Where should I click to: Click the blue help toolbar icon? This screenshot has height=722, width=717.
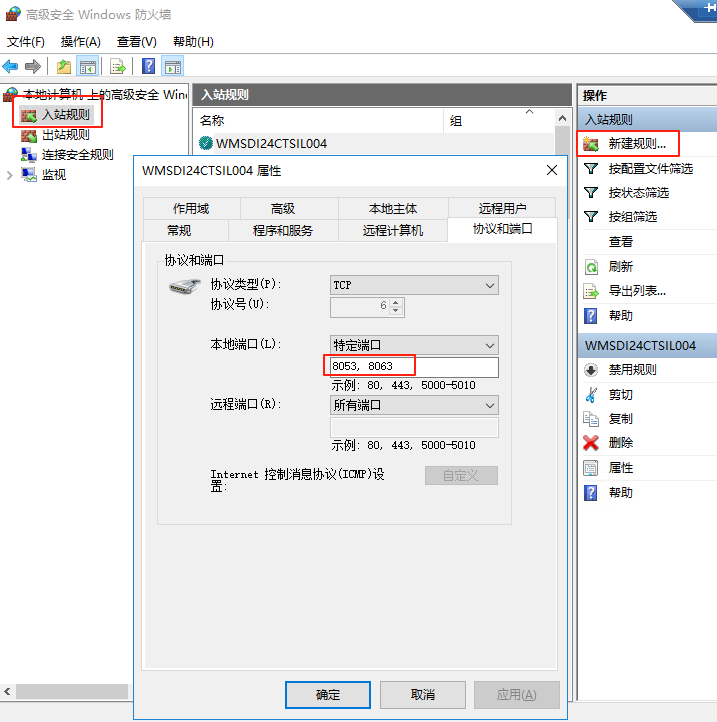[x=148, y=67]
